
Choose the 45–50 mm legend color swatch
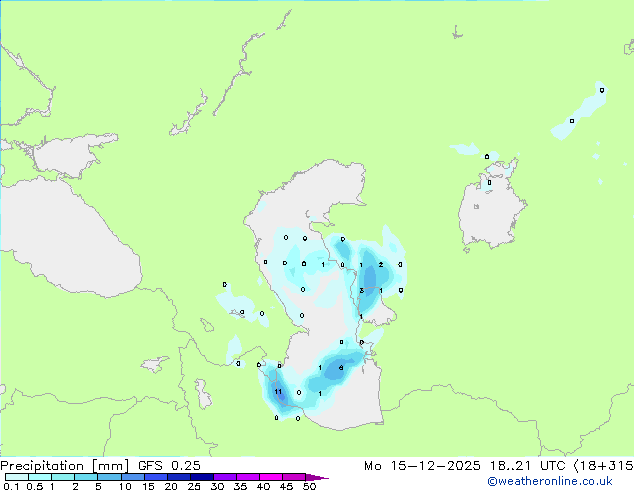(294, 477)
